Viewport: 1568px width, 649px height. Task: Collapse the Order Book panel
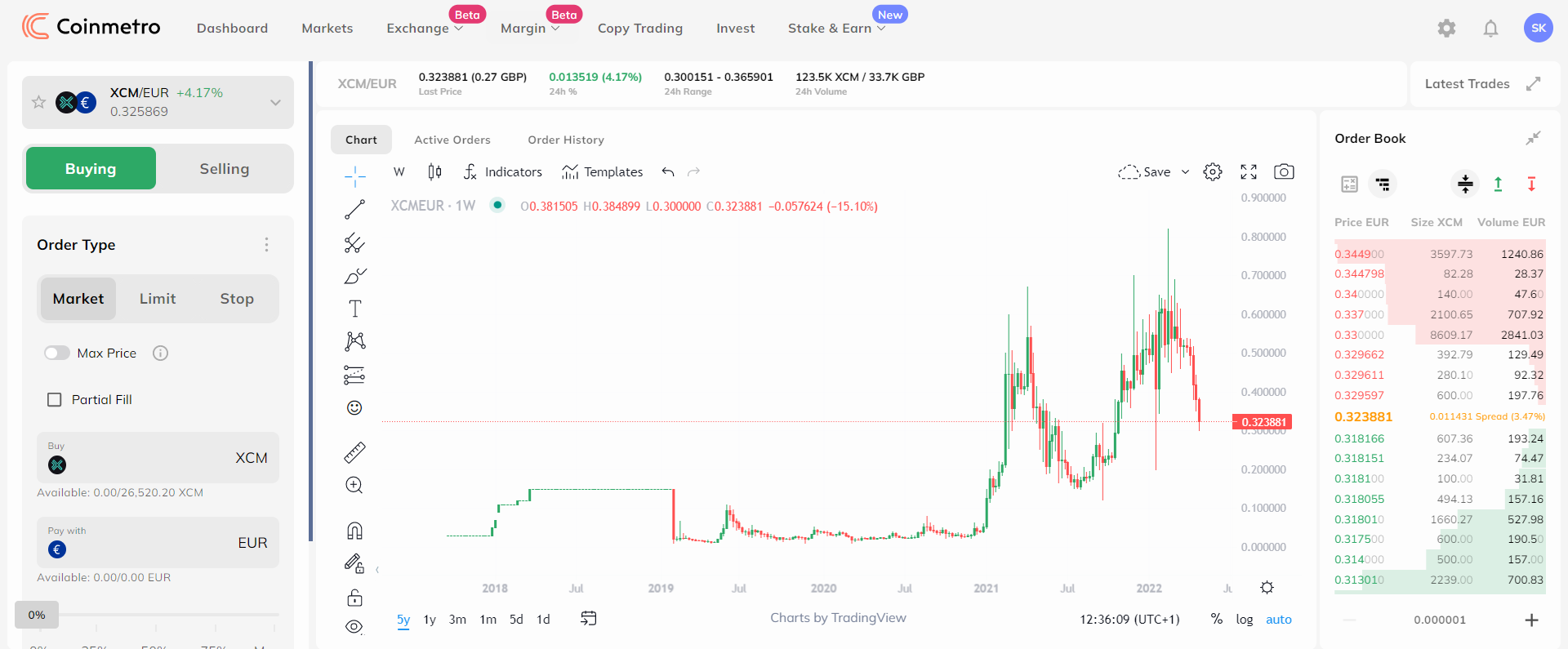[1533, 138]
